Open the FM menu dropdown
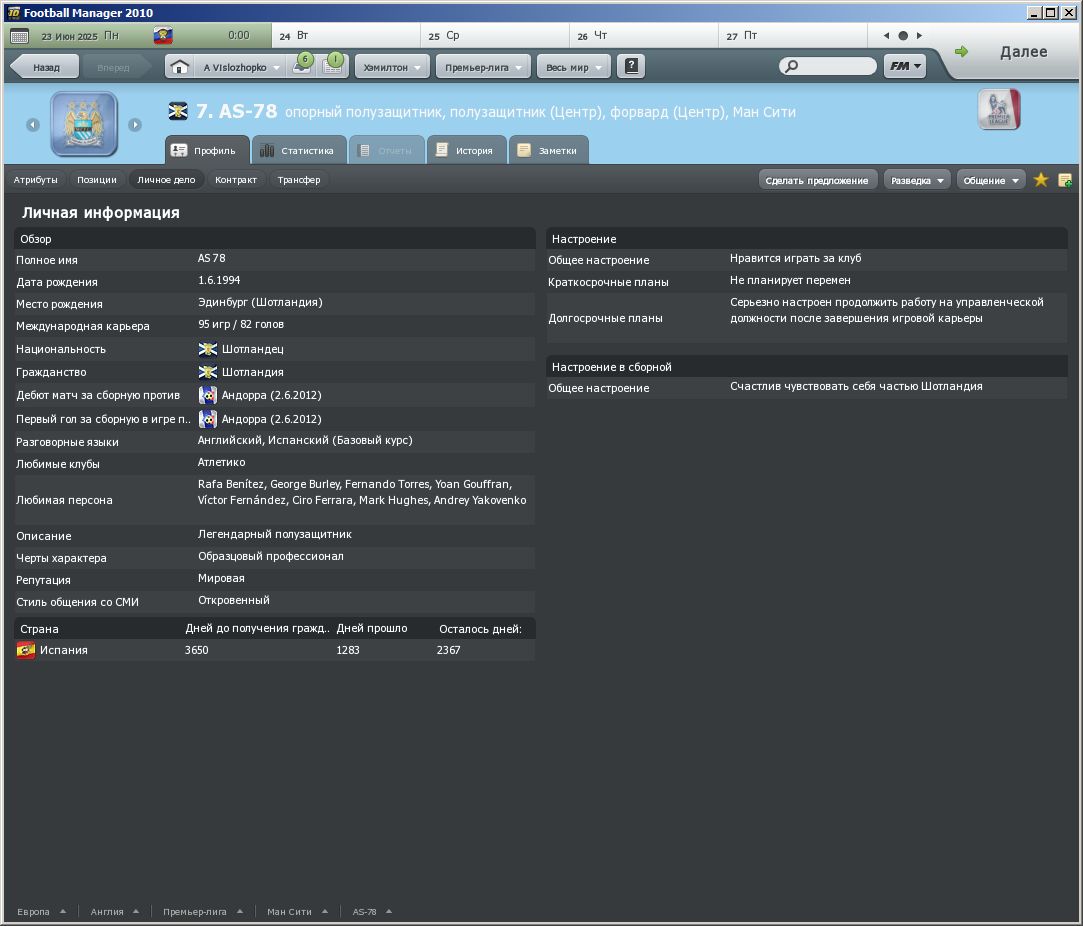The image size is (1083, 926). (904, 67)
